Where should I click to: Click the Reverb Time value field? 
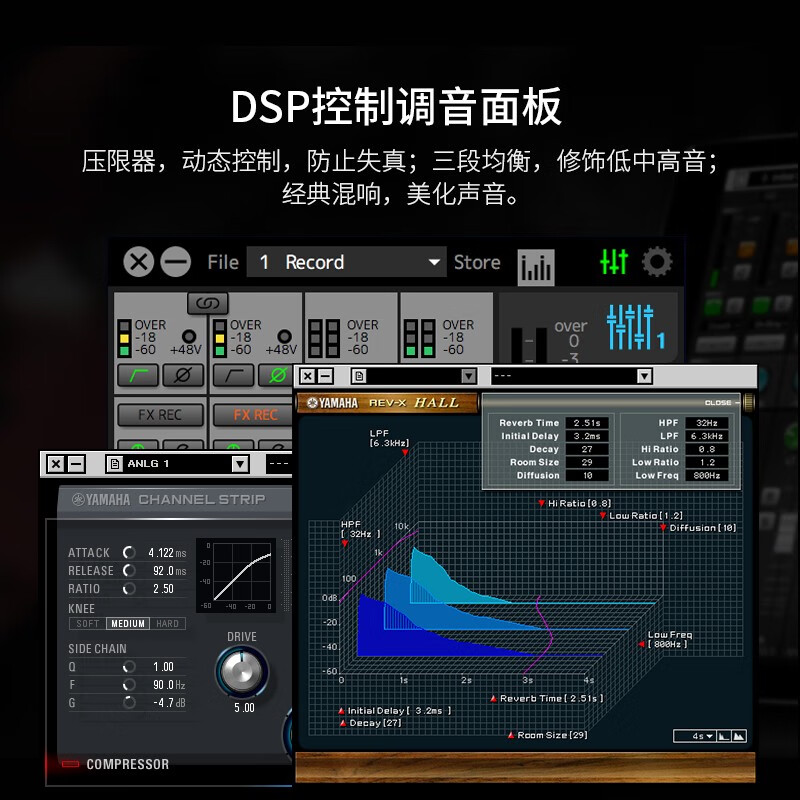[586, 423]
